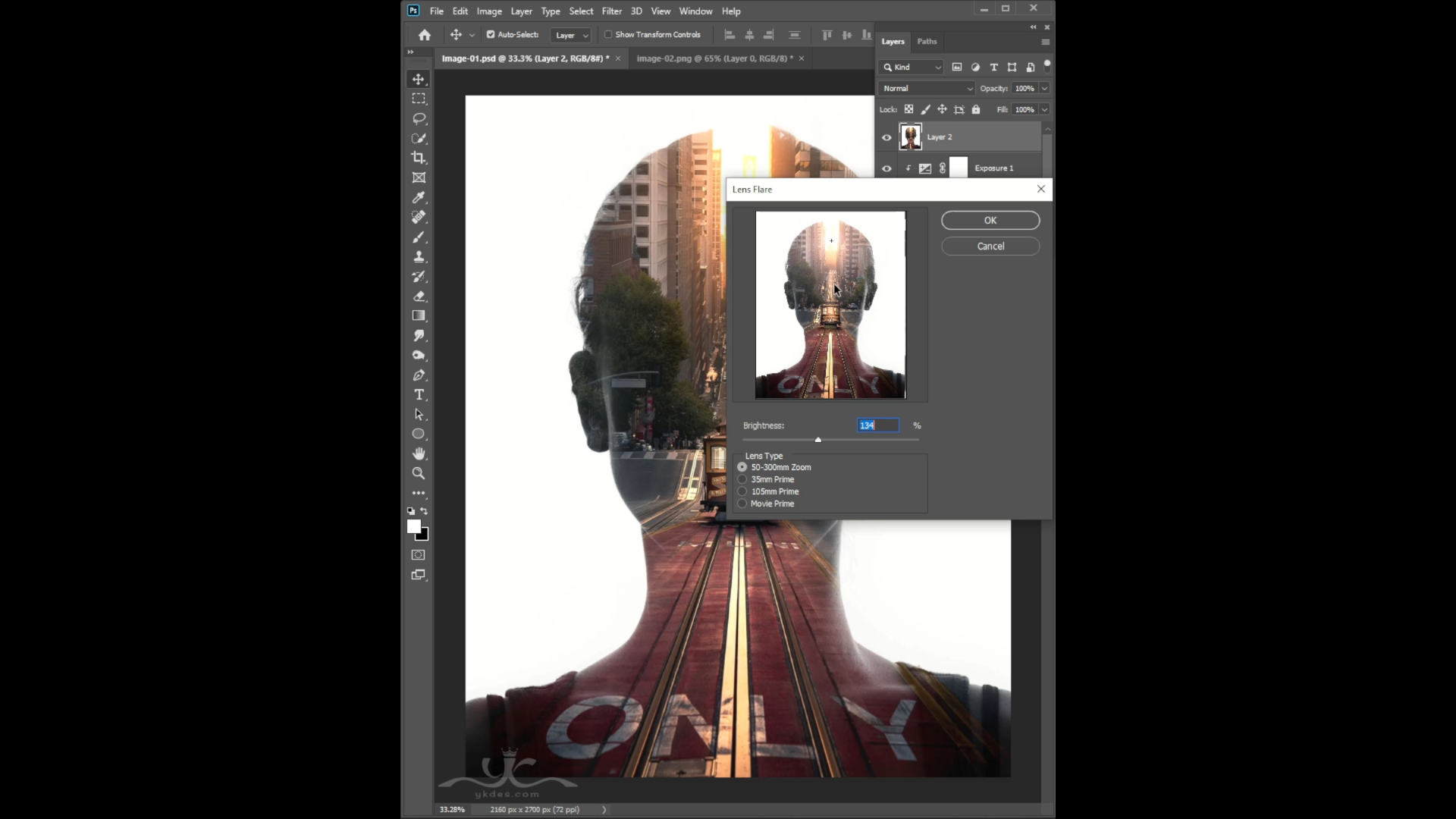This screenshot has width=1456, height=819.
Task: Select the Clone Stamp tool
Action: (419, 256)
